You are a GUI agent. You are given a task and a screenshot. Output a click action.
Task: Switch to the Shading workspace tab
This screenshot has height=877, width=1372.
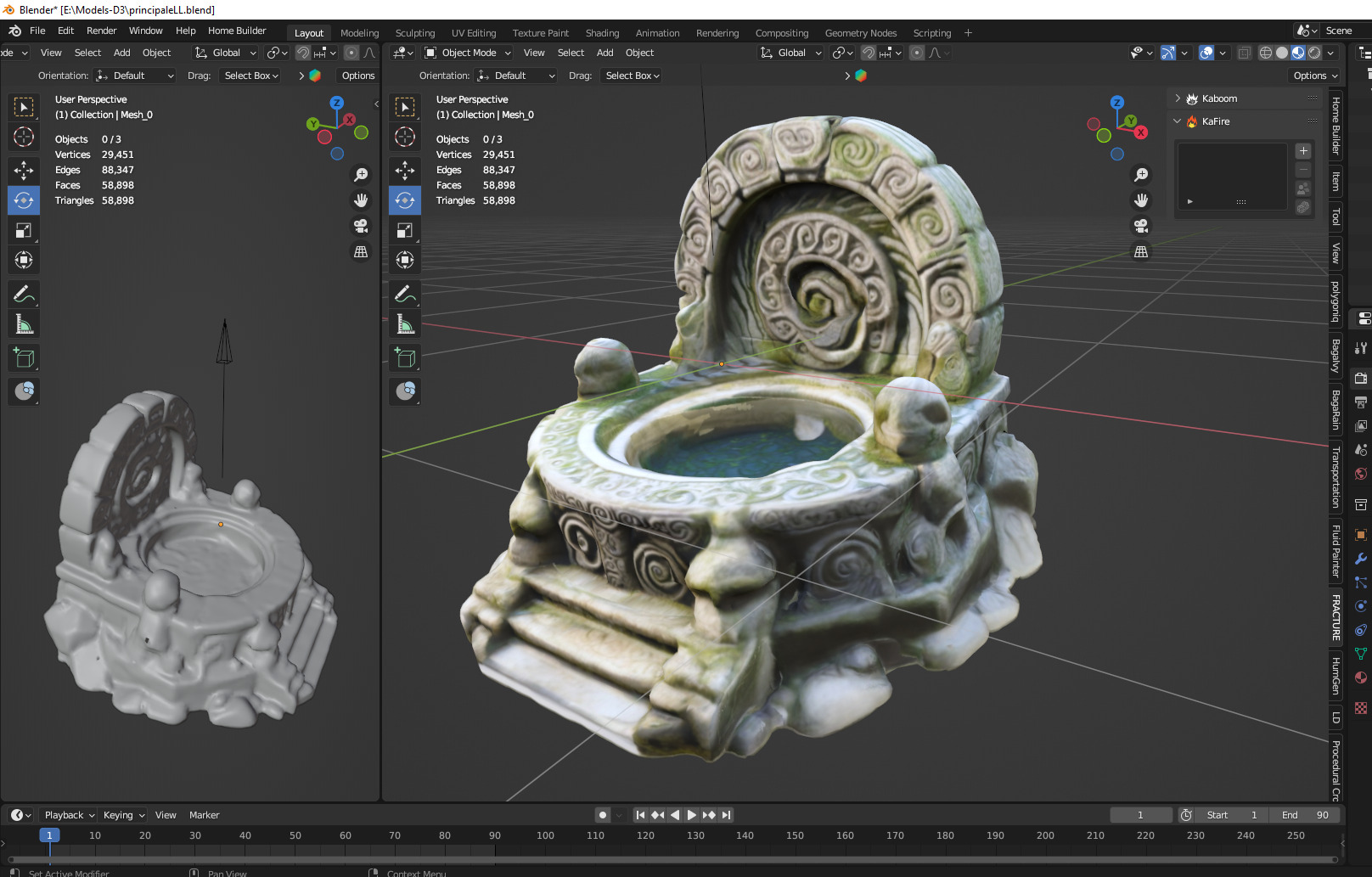(x=602, y=33)
